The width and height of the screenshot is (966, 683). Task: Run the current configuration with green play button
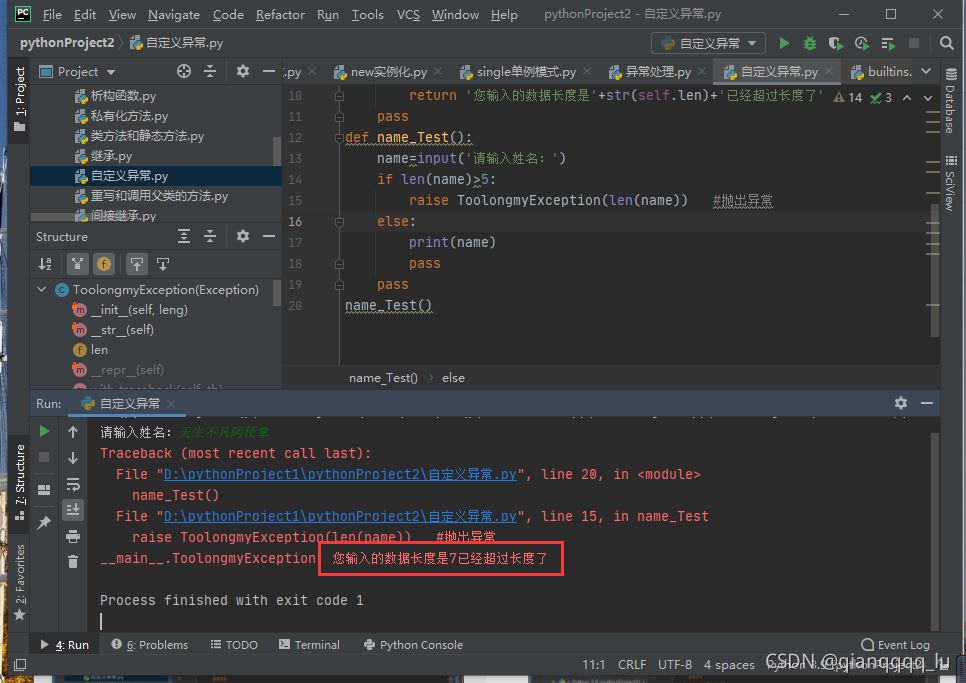[x=784, y=43]
